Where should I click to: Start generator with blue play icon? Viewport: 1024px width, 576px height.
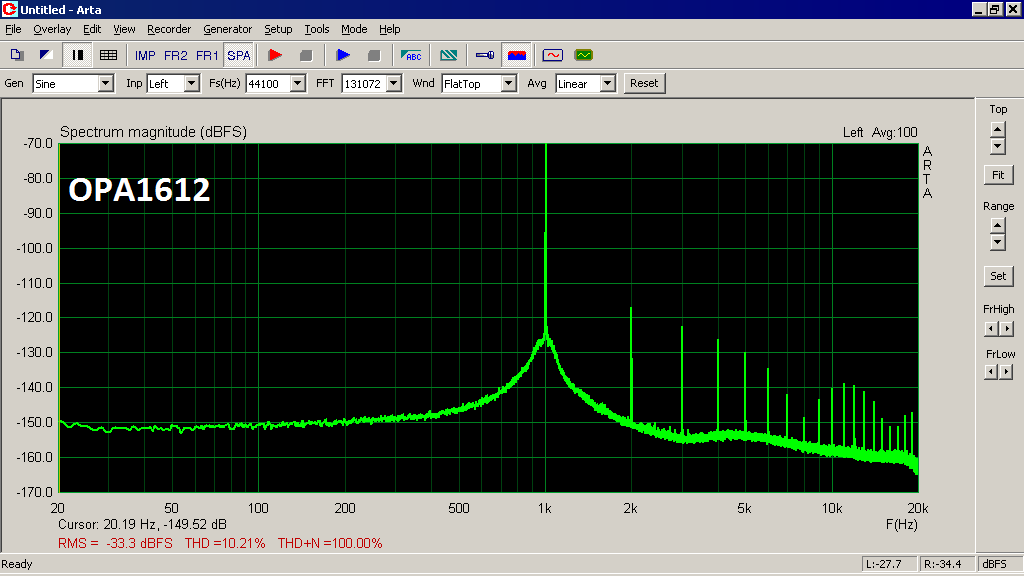(x=343, y=56)
